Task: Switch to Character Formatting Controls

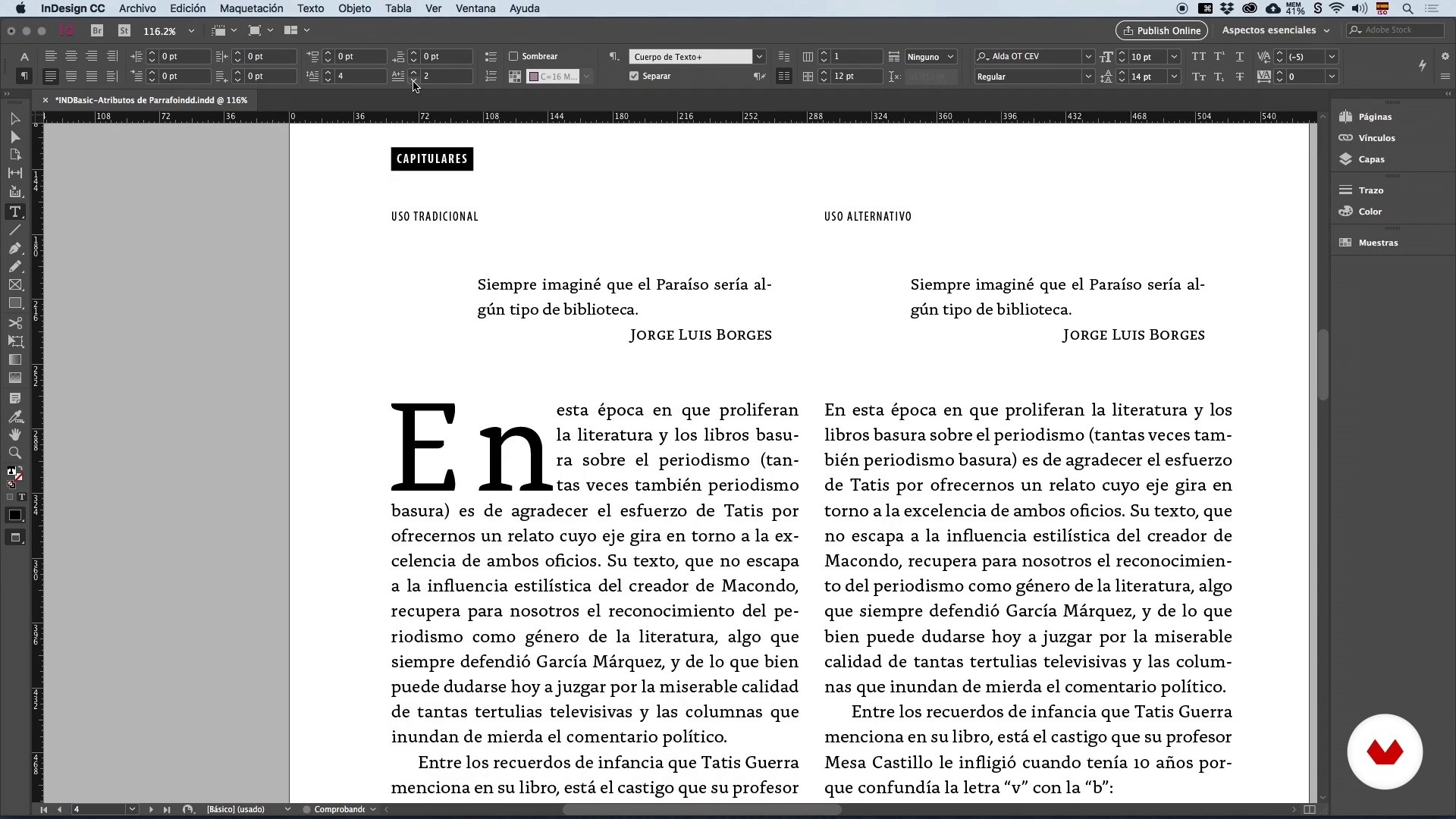Action: [x=24, y=57]
